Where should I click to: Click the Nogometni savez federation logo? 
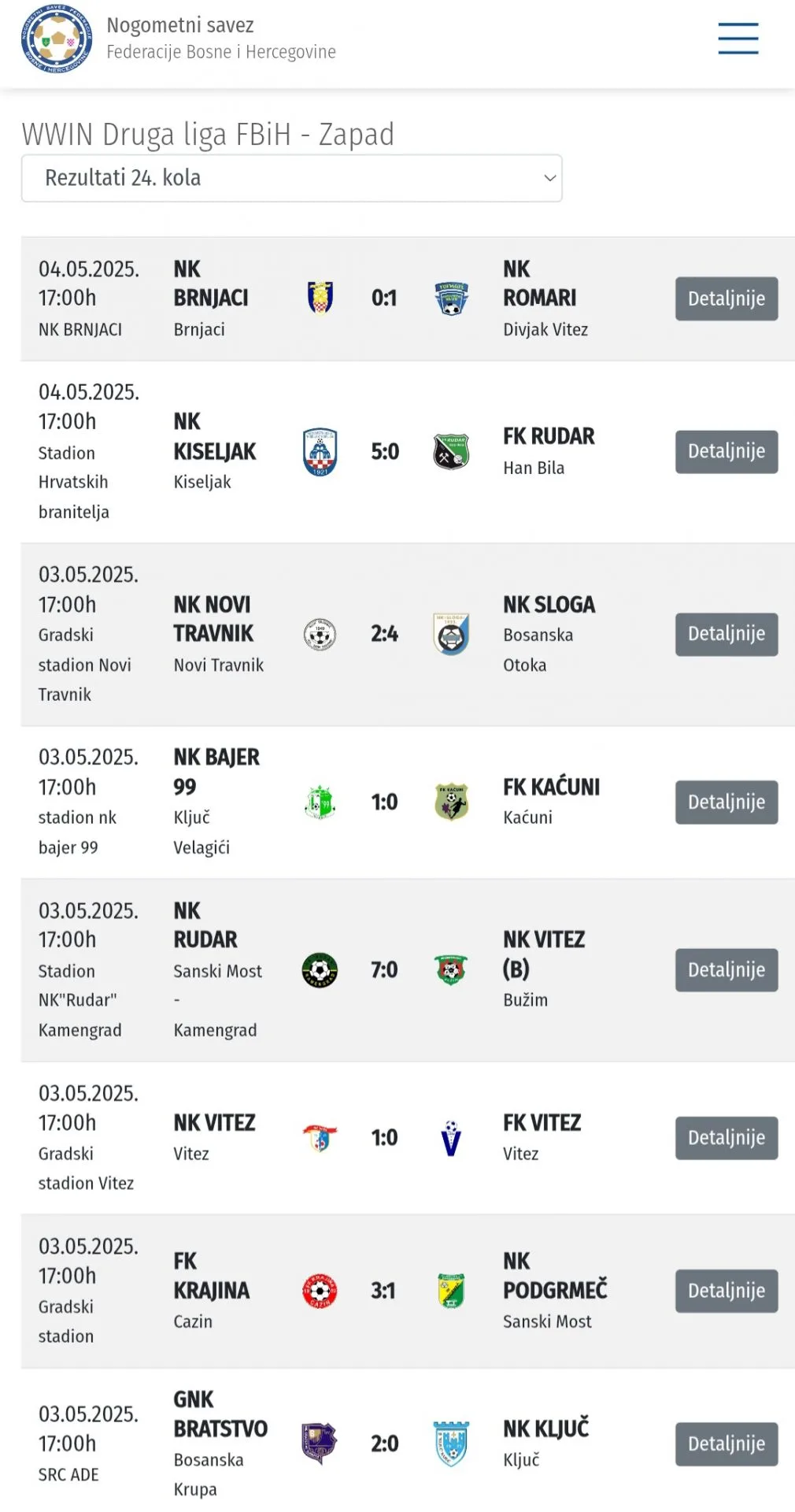[x=56, y=39]
